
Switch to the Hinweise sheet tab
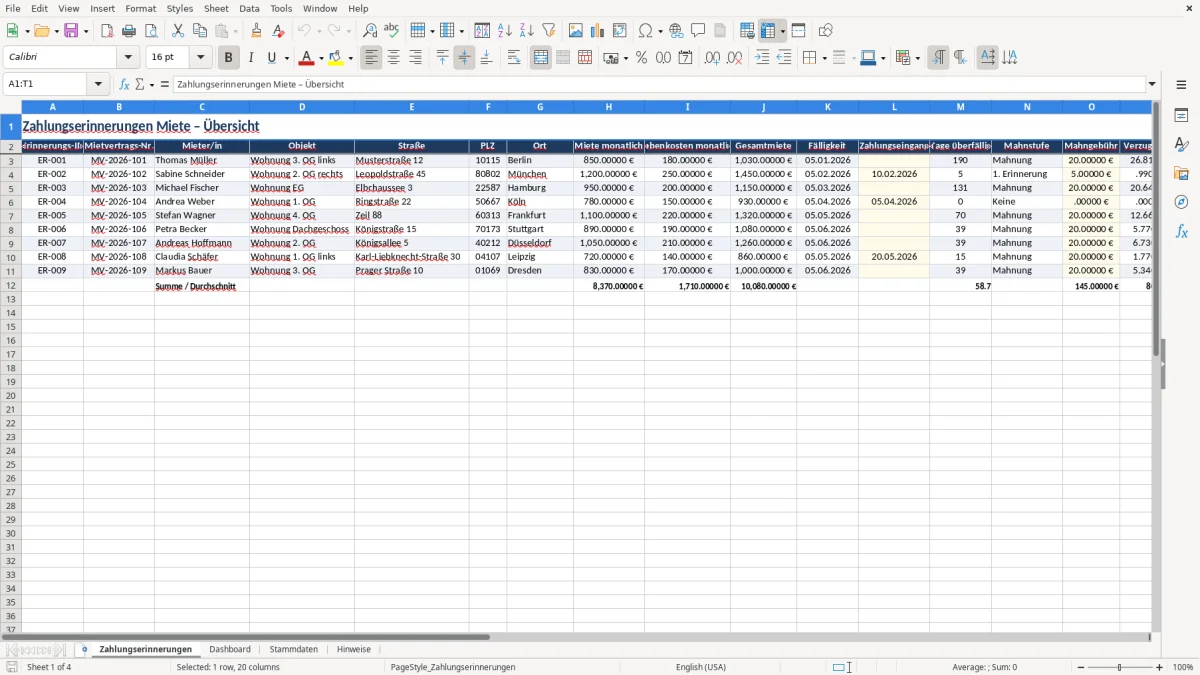coord(354,649)
